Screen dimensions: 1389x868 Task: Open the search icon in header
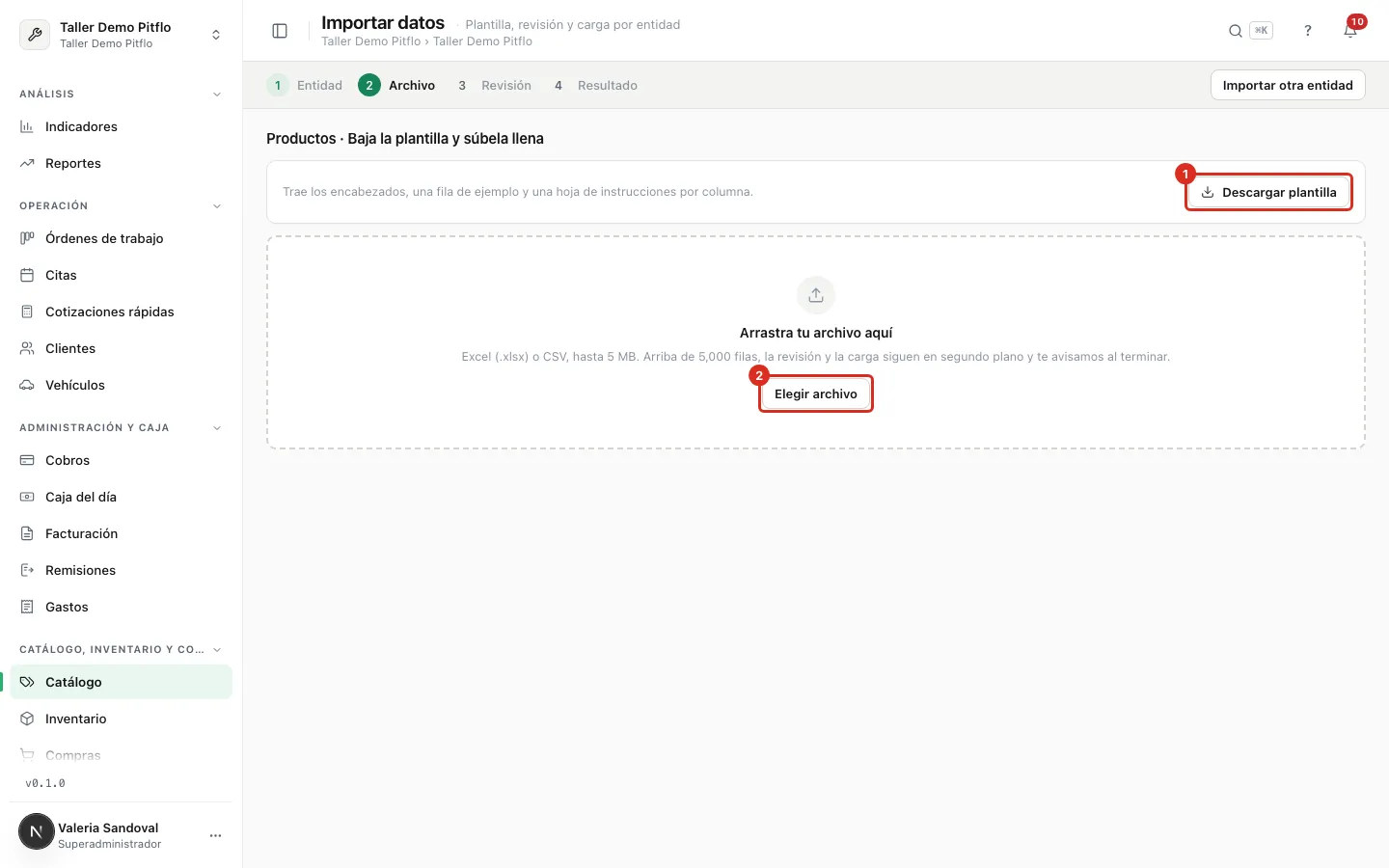click(1235, 31)
